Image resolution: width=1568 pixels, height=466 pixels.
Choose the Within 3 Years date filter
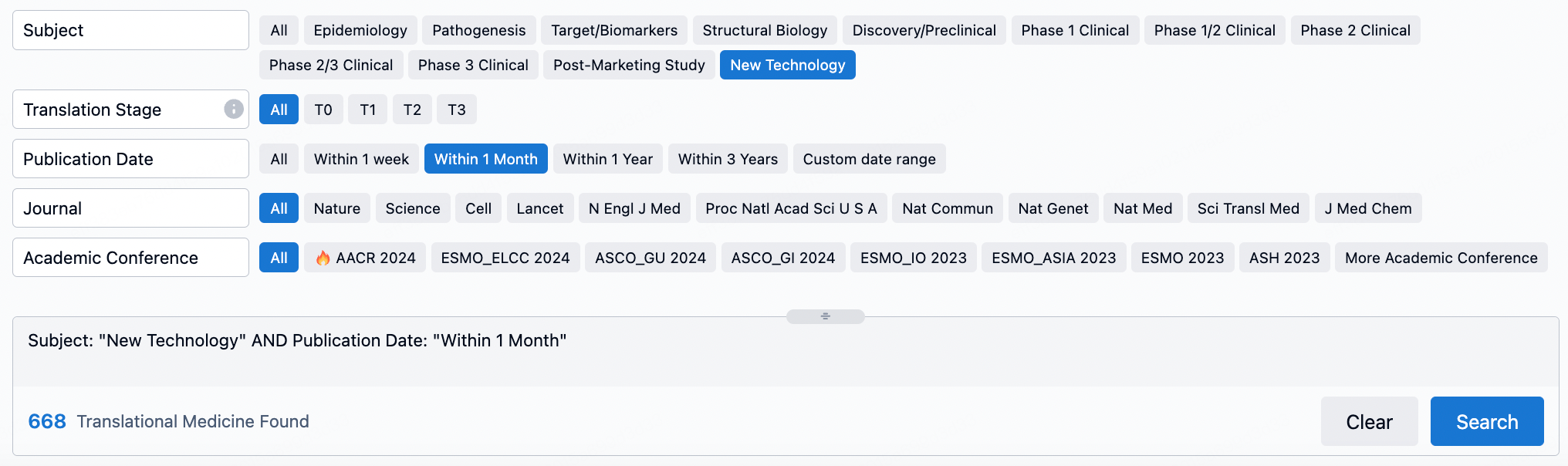coord(728,159)
